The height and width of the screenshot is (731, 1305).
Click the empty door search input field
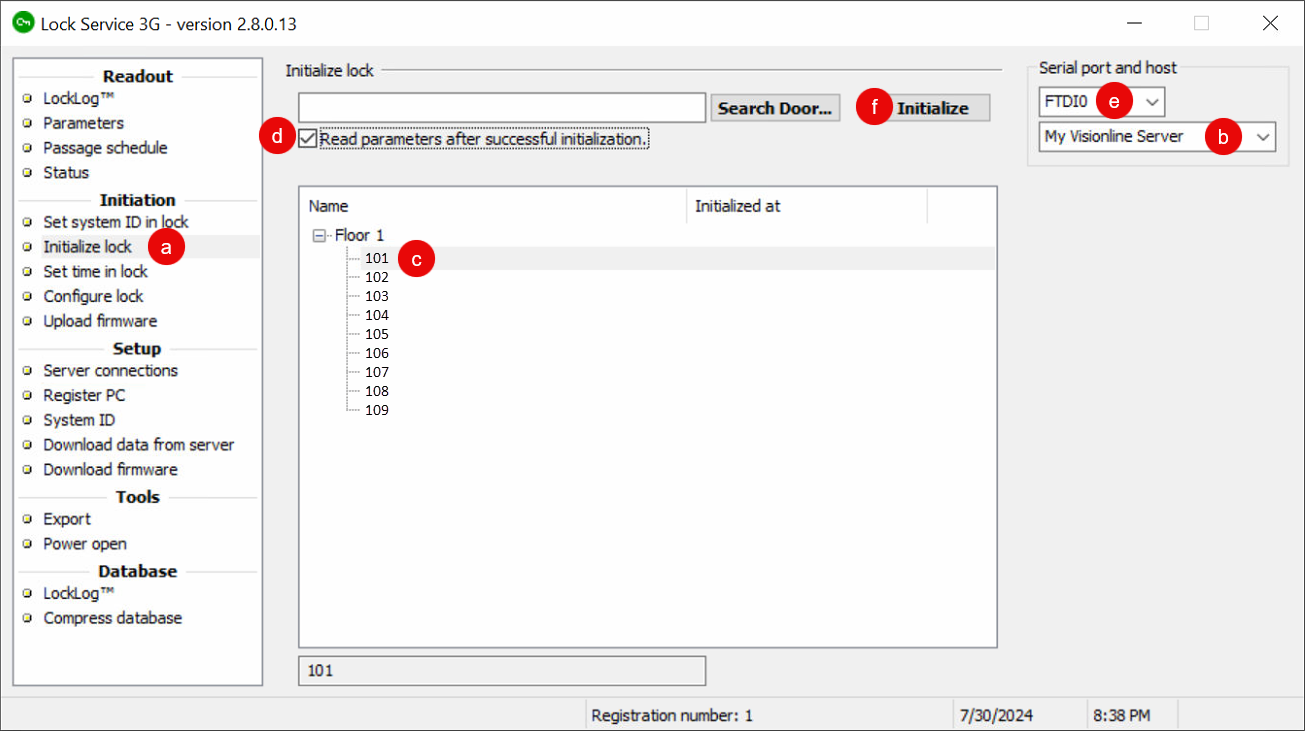coord(500,106)
